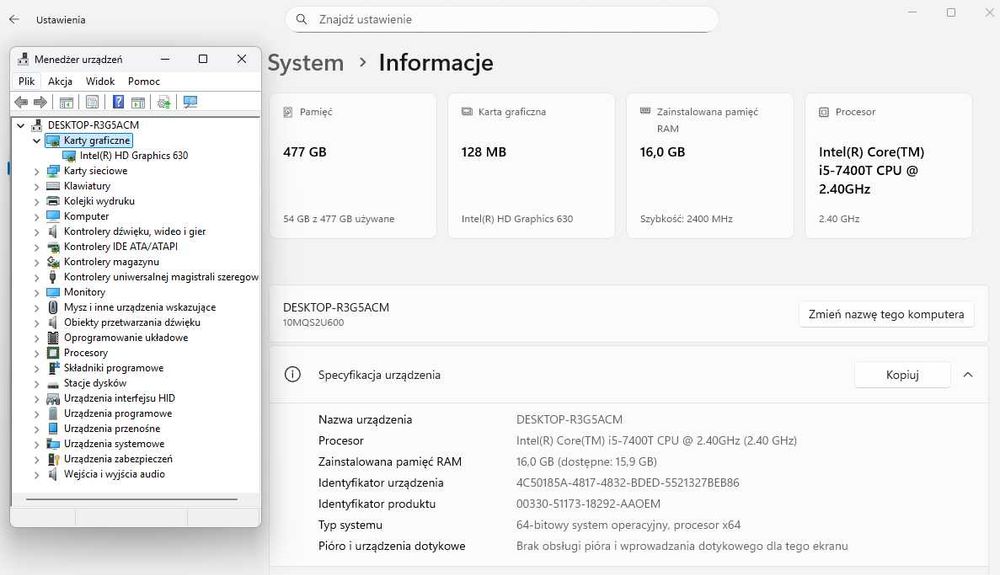Image resolution: width=1000 pixels, height=575 pixels.
Task: Open the blue Help question-mark icon
Action: point(118,102)
